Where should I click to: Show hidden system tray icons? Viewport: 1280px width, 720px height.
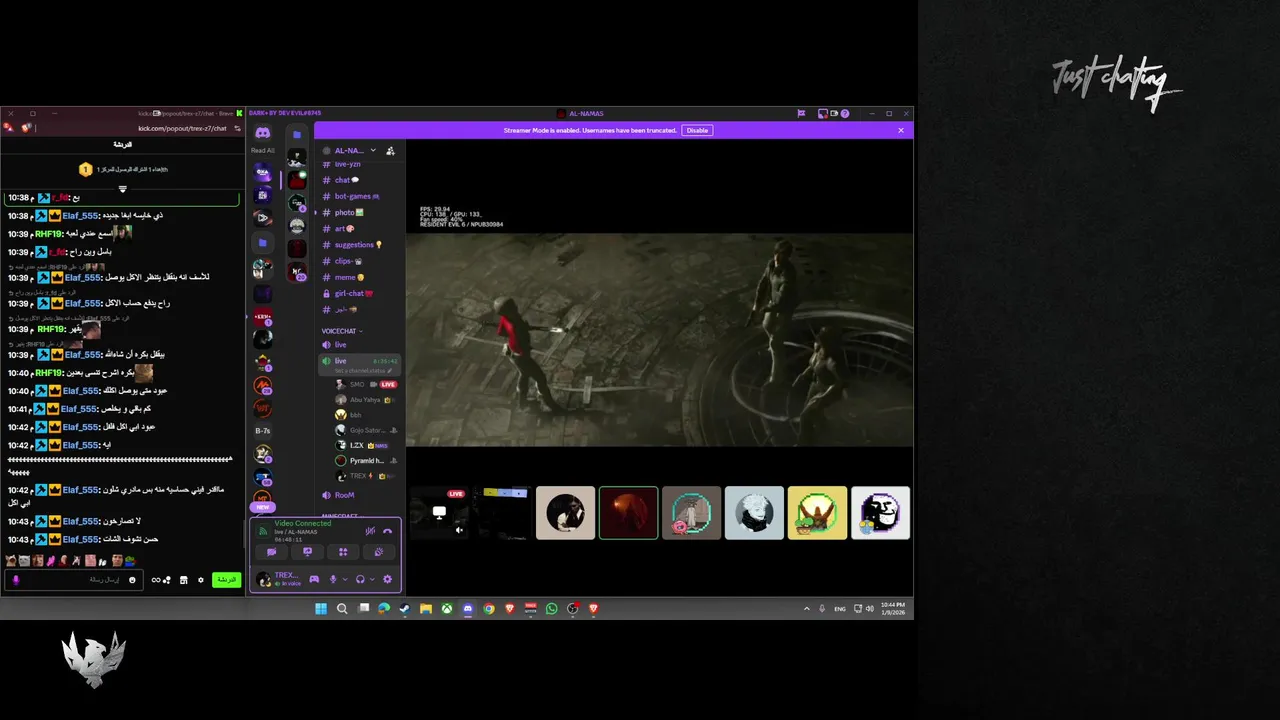point(807,608)
